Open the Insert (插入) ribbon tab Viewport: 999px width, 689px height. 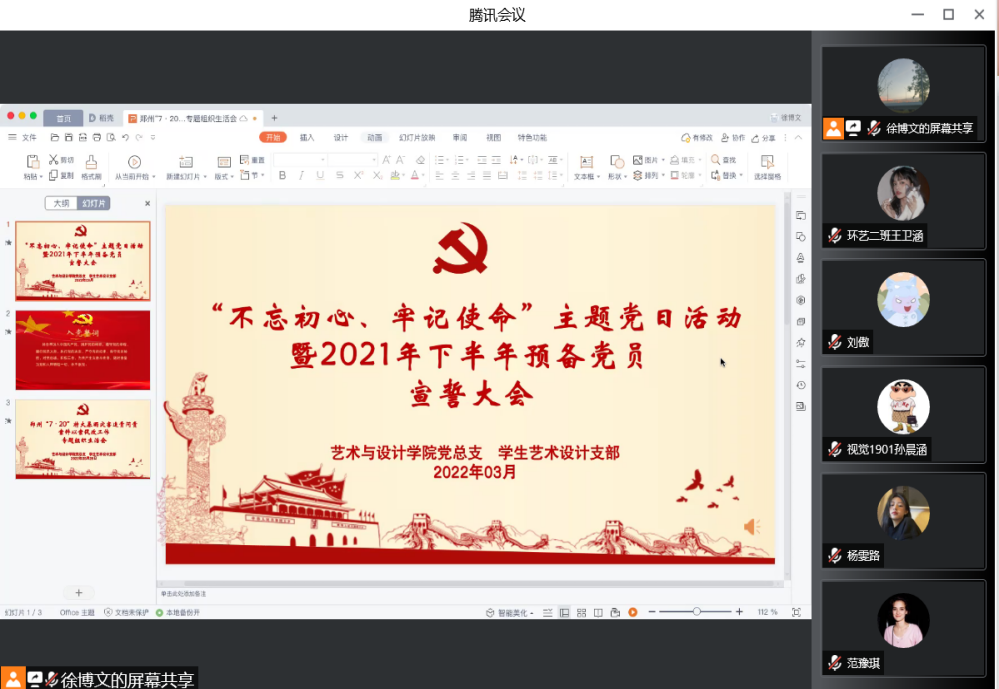307,137
